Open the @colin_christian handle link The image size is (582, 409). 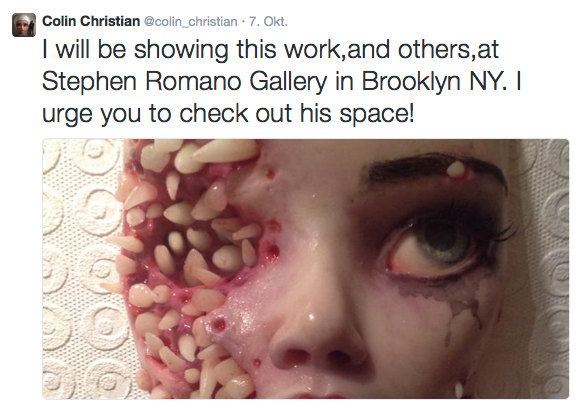tap(190, 22)
